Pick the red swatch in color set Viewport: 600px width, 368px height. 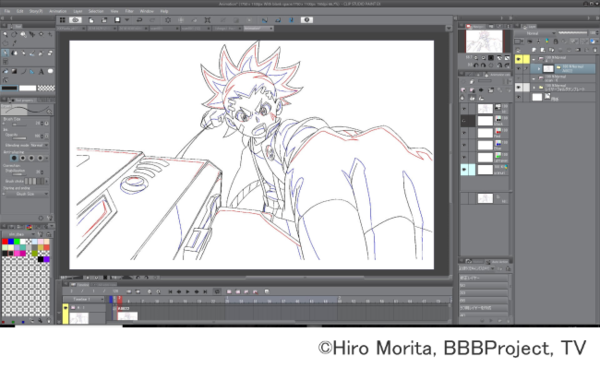pos(5,241)
